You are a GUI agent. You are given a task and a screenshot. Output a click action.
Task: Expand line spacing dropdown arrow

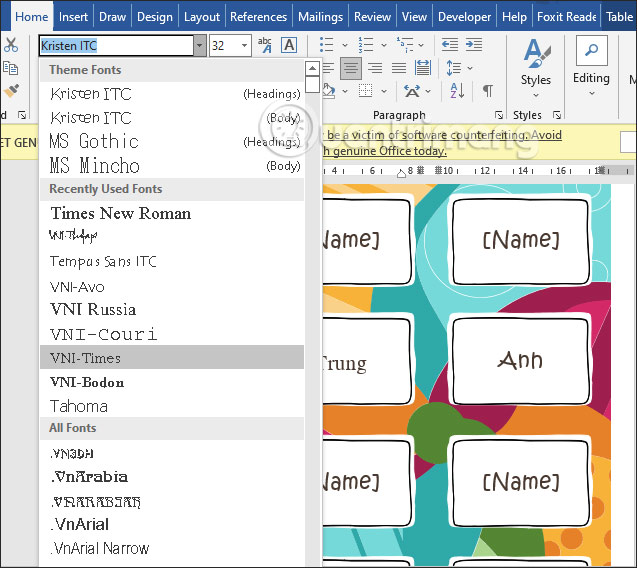point(470,68)
